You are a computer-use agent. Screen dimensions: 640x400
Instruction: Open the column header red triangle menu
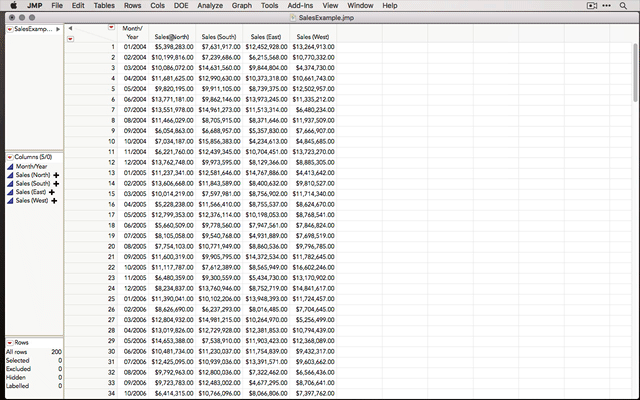[x=111, y=27]
